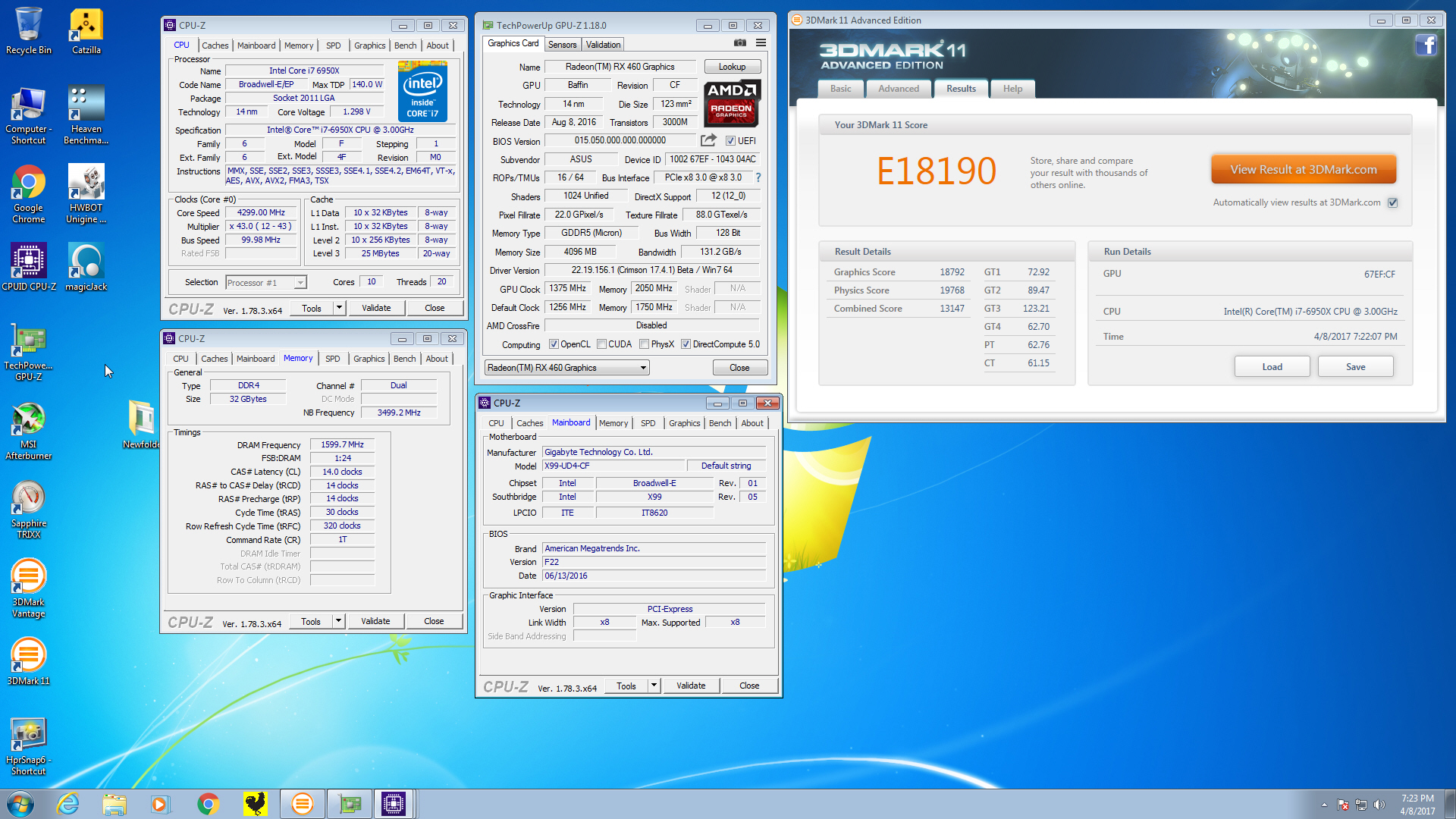Click the Windows Start button
Image resolution: width=1456 pixels, height=819 pixels.
coord(20,804)
